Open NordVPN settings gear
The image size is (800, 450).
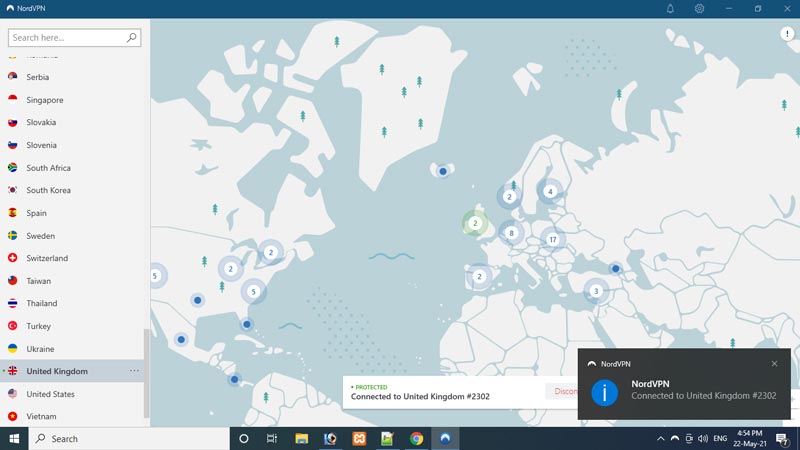point(699,9)
